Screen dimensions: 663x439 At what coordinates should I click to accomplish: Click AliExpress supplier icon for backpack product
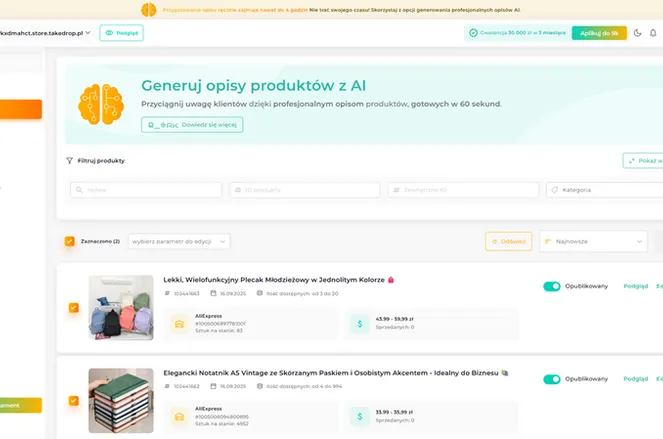pyautogui.click(x=178, y=323)
